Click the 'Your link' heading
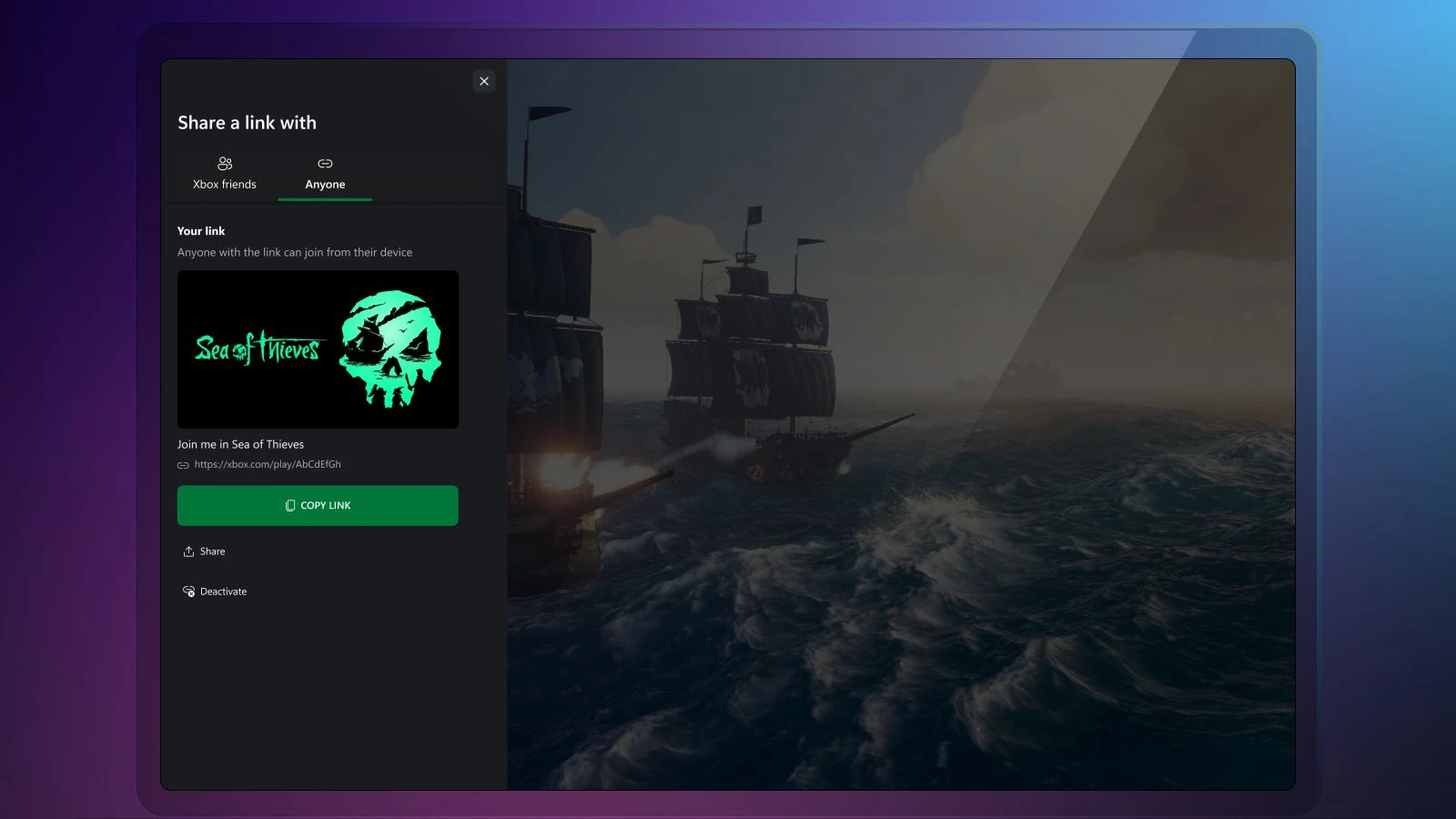The width and height of the screenshot is (1456, 819). pyautogui.click(x=201, y=231)
